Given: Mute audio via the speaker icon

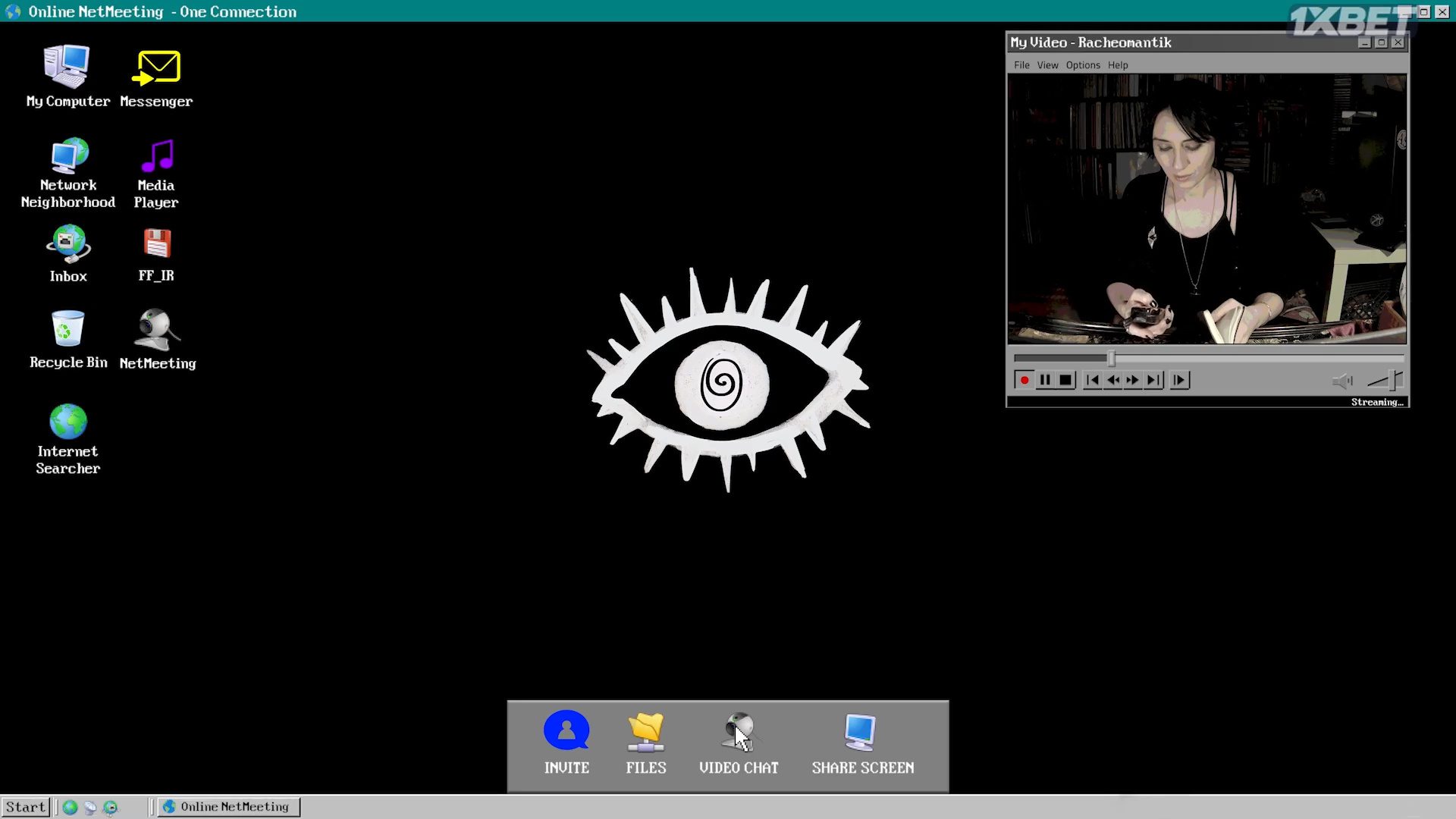Looking at the screenshot, I should 1344,381.
